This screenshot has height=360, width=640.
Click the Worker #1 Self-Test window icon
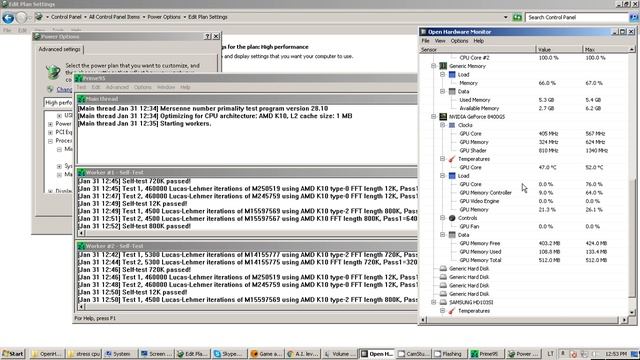81,173
